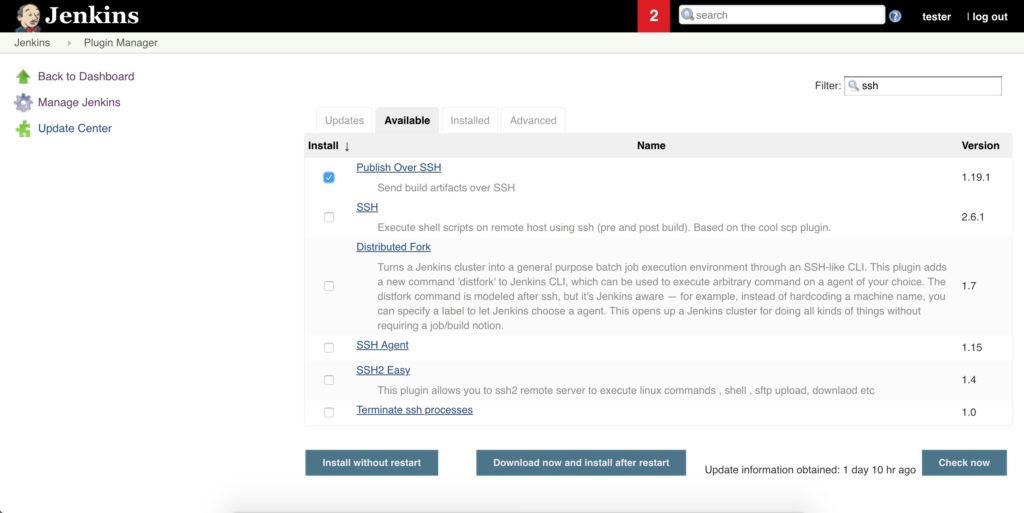Screen dimensions: 1024x513
Task: Click the 'Filter:' label
Action: pos(827,86)
